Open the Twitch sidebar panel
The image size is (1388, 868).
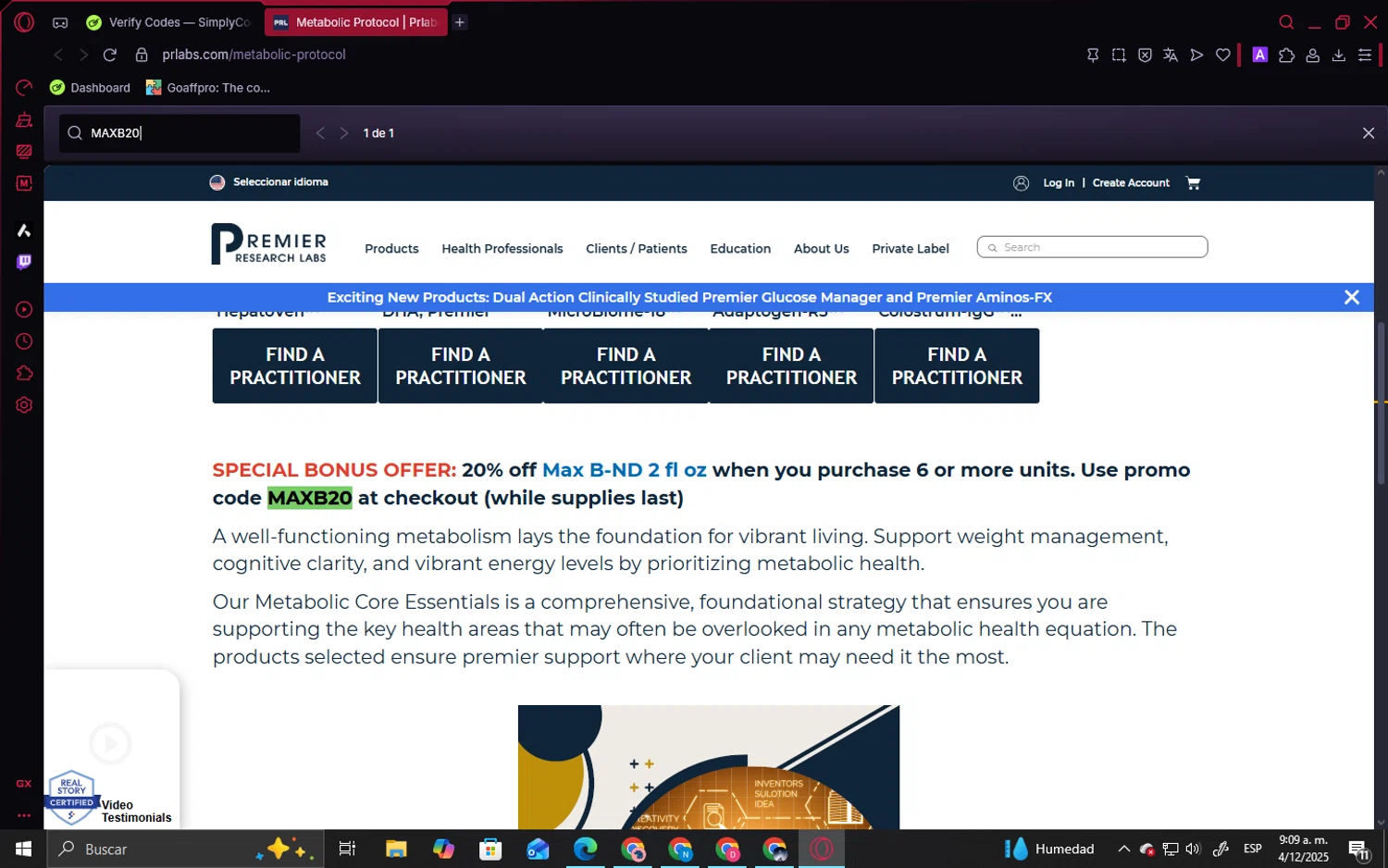[x=24, y=262]
